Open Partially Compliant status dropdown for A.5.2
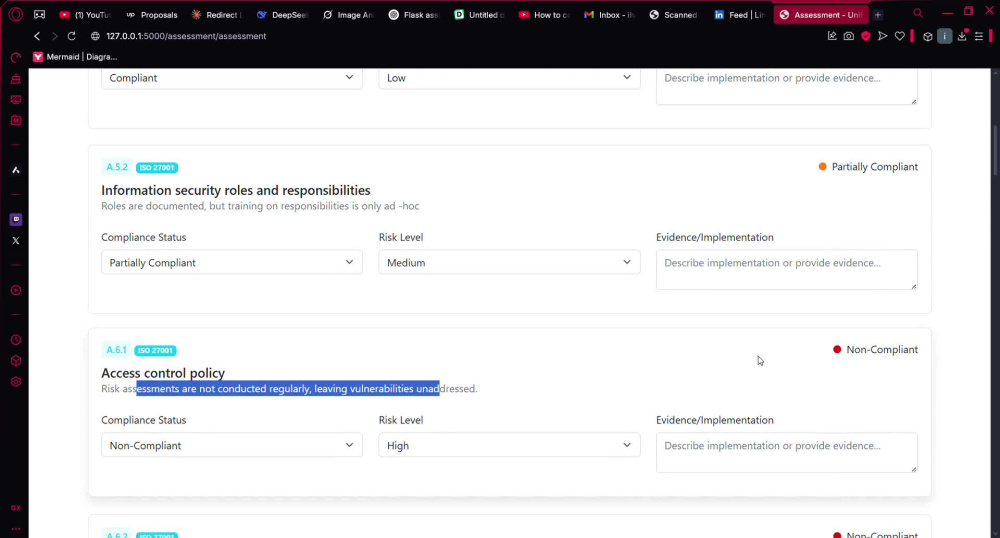1000x538 pixels. point(232,263)
